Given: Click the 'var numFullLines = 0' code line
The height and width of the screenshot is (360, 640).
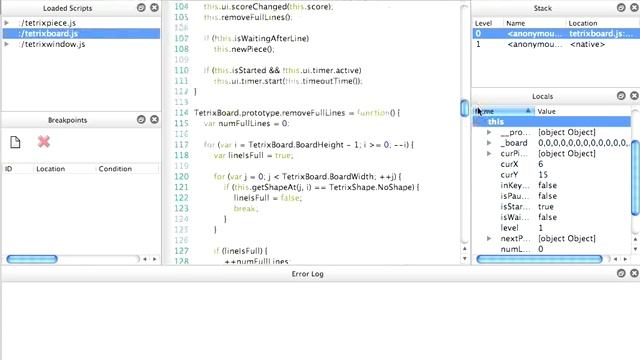Looking at the screenshot, I should [247, 123].
